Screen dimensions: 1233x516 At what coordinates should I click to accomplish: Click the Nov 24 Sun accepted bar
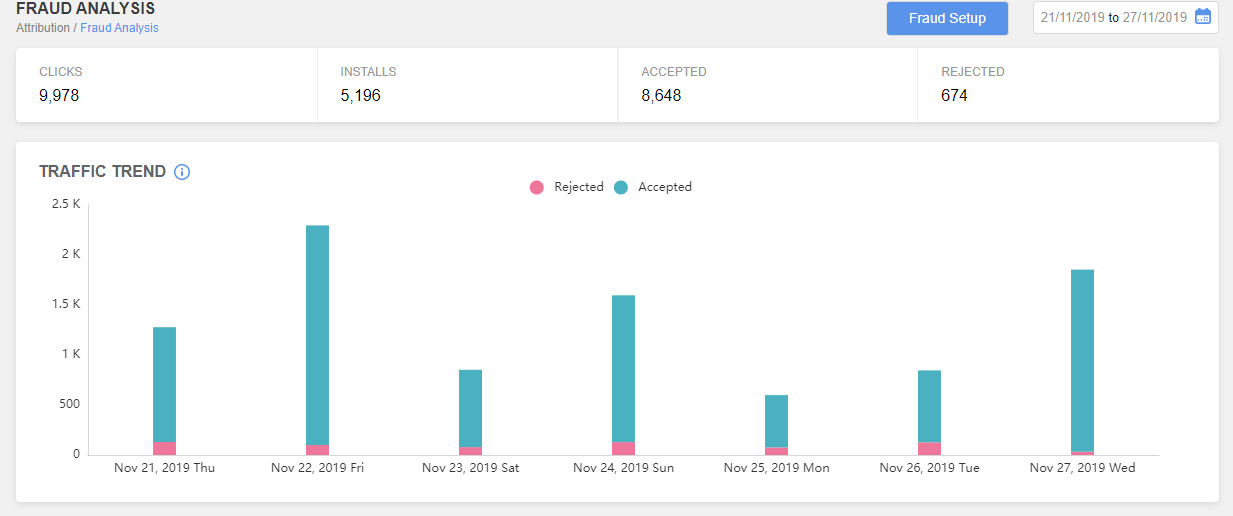point(623,368)
